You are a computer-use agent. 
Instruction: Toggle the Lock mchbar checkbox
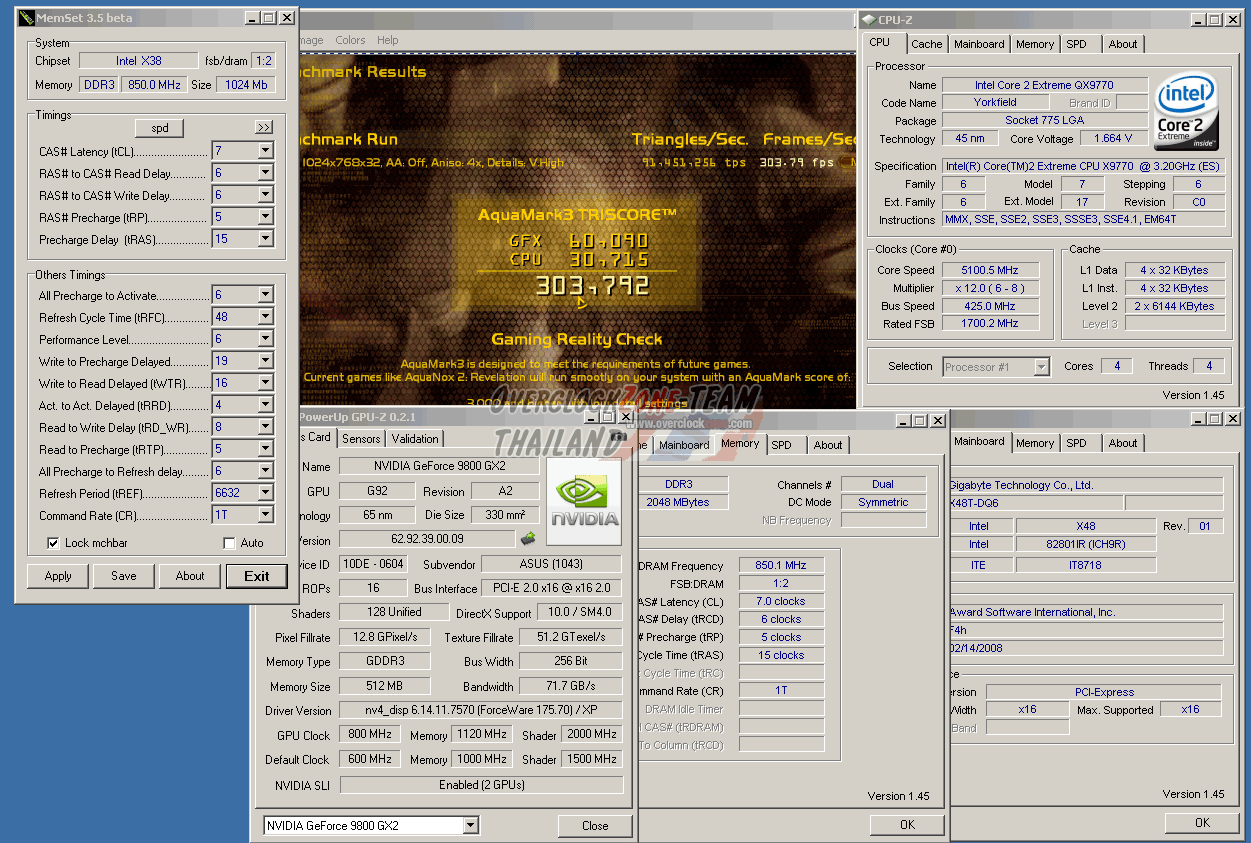point(54,543)
